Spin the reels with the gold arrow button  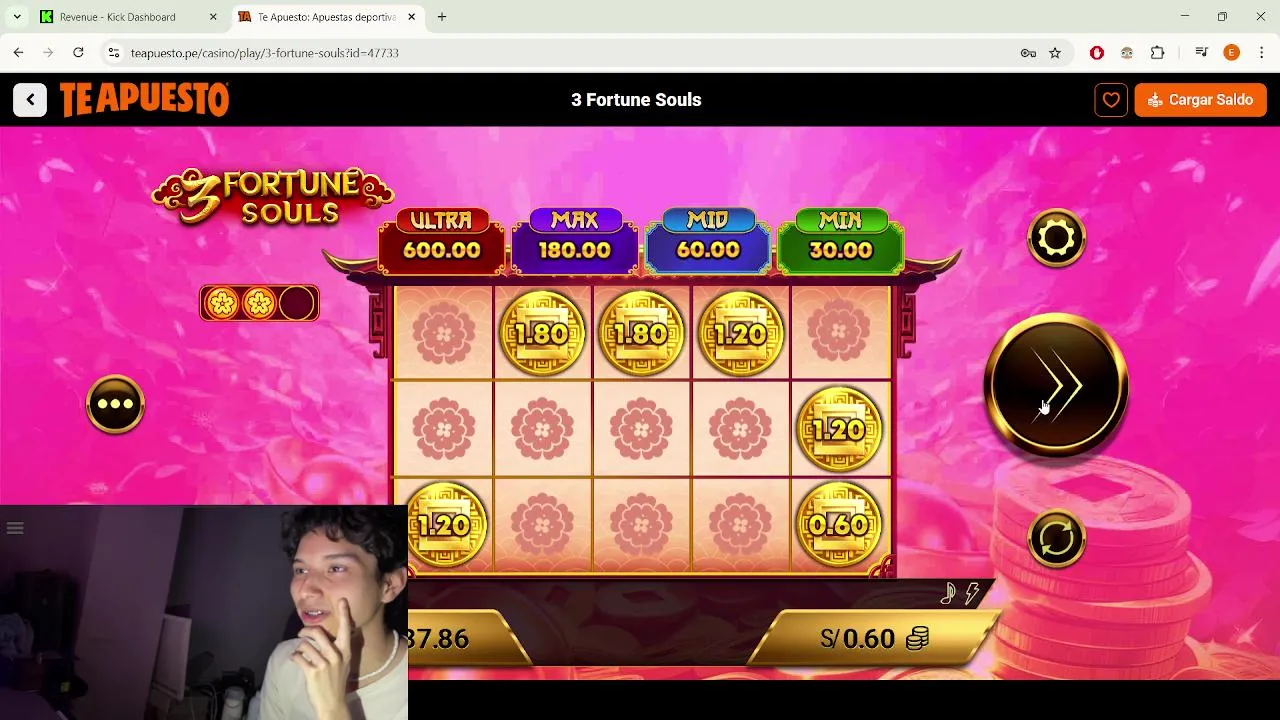click(1057, 386)
